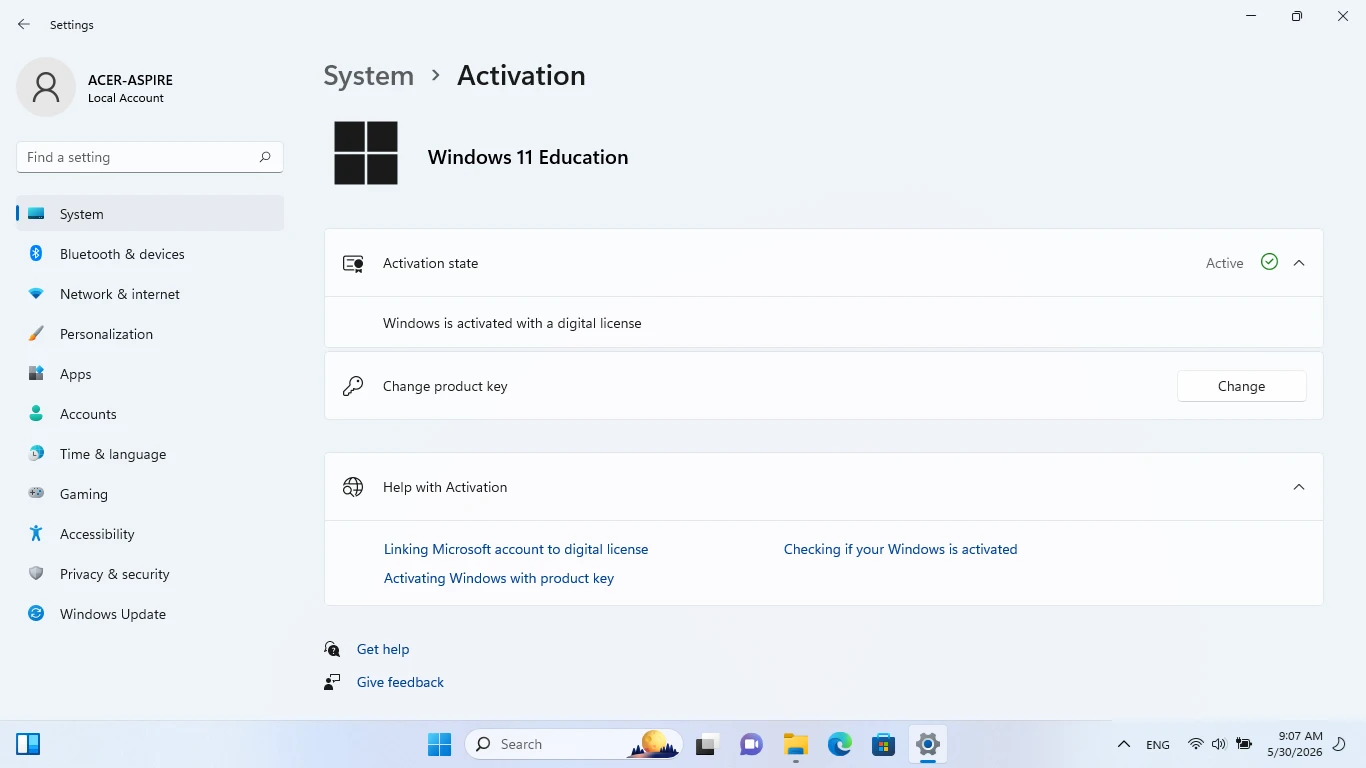Click the Accessibility figure icon
Viewport: 1366px width, 768px height.
[x=36, y=534]
